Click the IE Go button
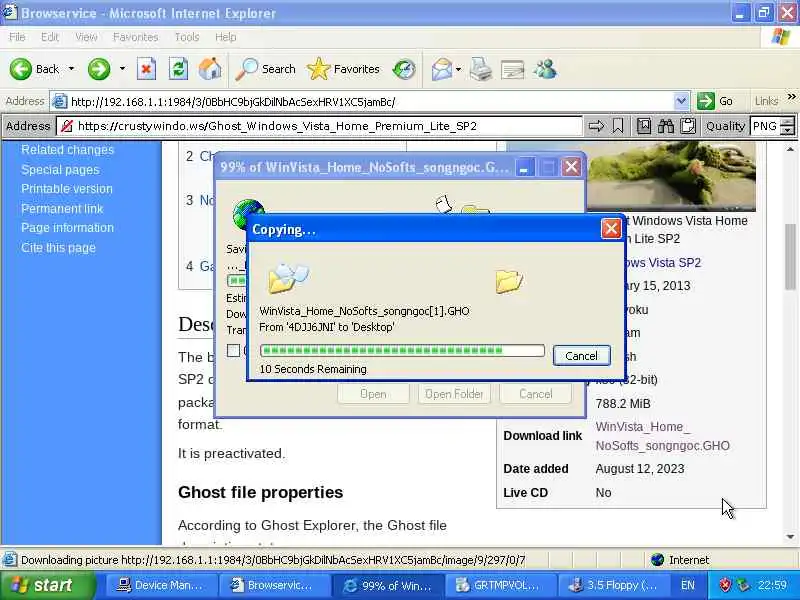This screenshot has width=800, height=600. coord(716,101)
